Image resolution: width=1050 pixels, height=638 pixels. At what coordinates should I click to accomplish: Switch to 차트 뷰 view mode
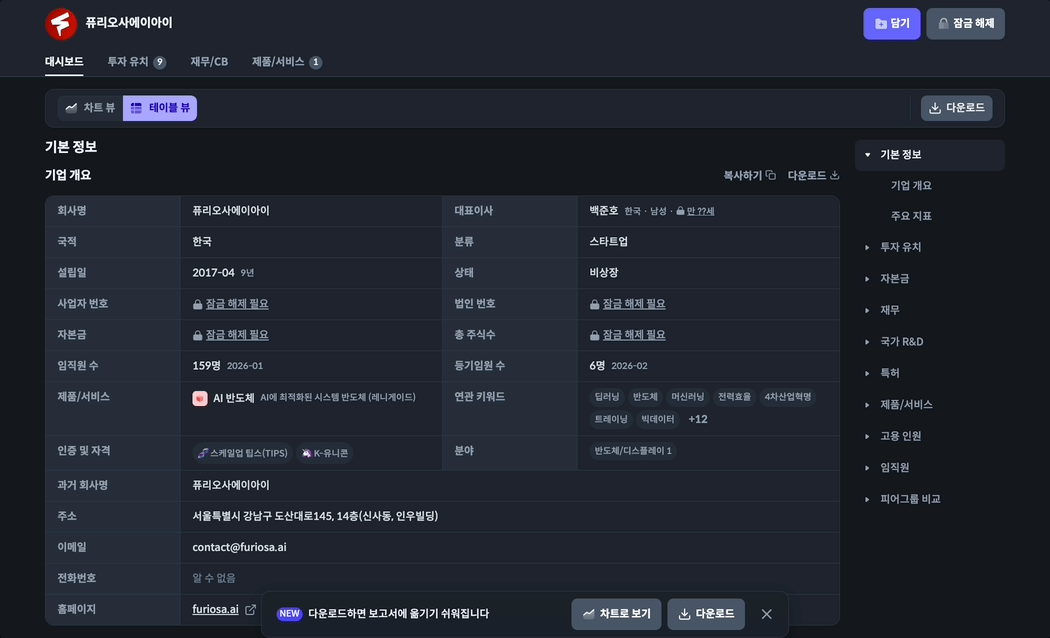90,108
